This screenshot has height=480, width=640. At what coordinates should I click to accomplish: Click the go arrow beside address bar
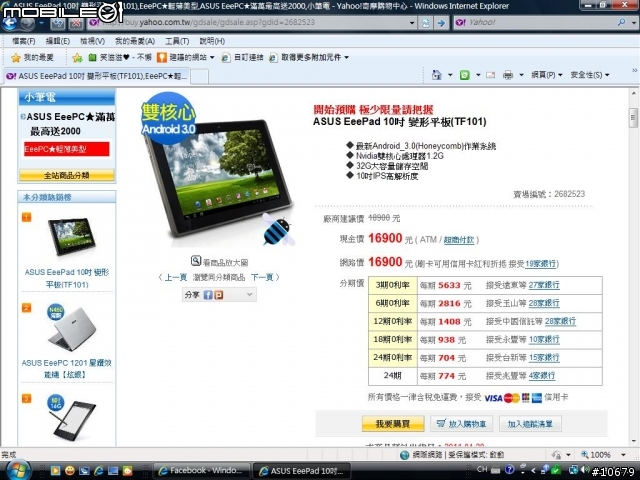point(441,23)
